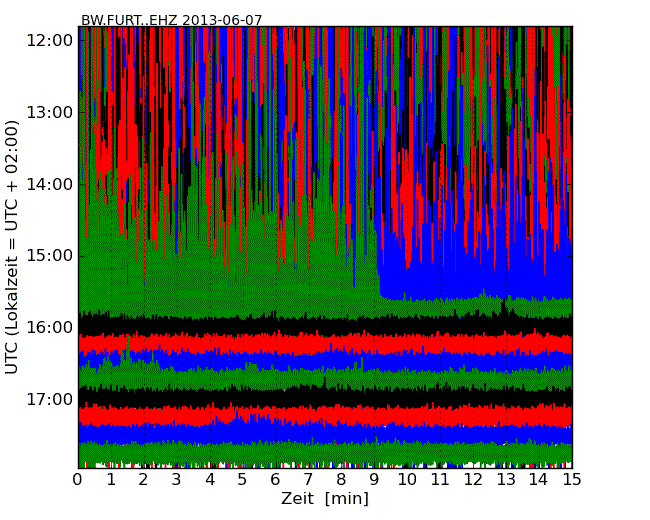650x520 pixels.
Task: Click the black trace band at 17:00
Action: [325, 398]
